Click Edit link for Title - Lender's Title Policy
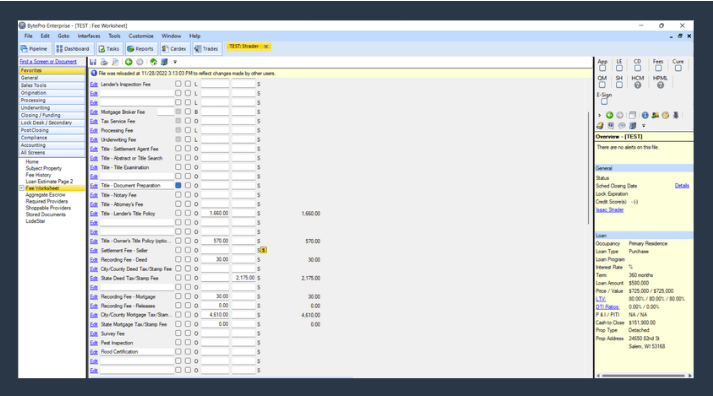The image size is (713, 396). tap(94, 213)
